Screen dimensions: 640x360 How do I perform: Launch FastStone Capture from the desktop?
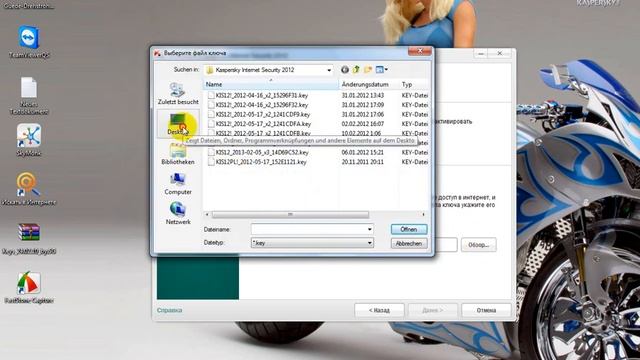tap(29, 288)
